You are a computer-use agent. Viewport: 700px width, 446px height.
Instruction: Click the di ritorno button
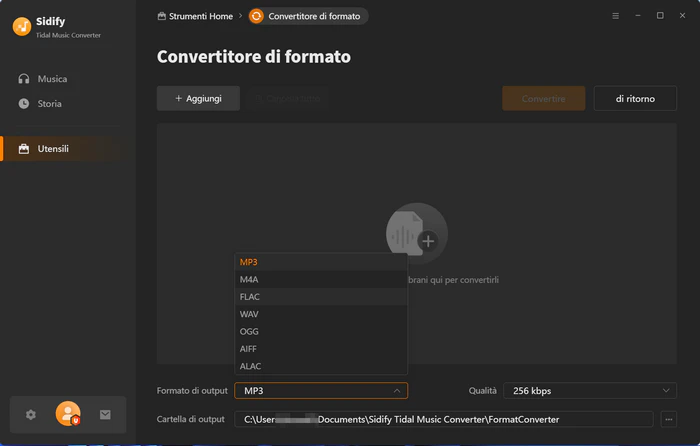tap(635, 99)
